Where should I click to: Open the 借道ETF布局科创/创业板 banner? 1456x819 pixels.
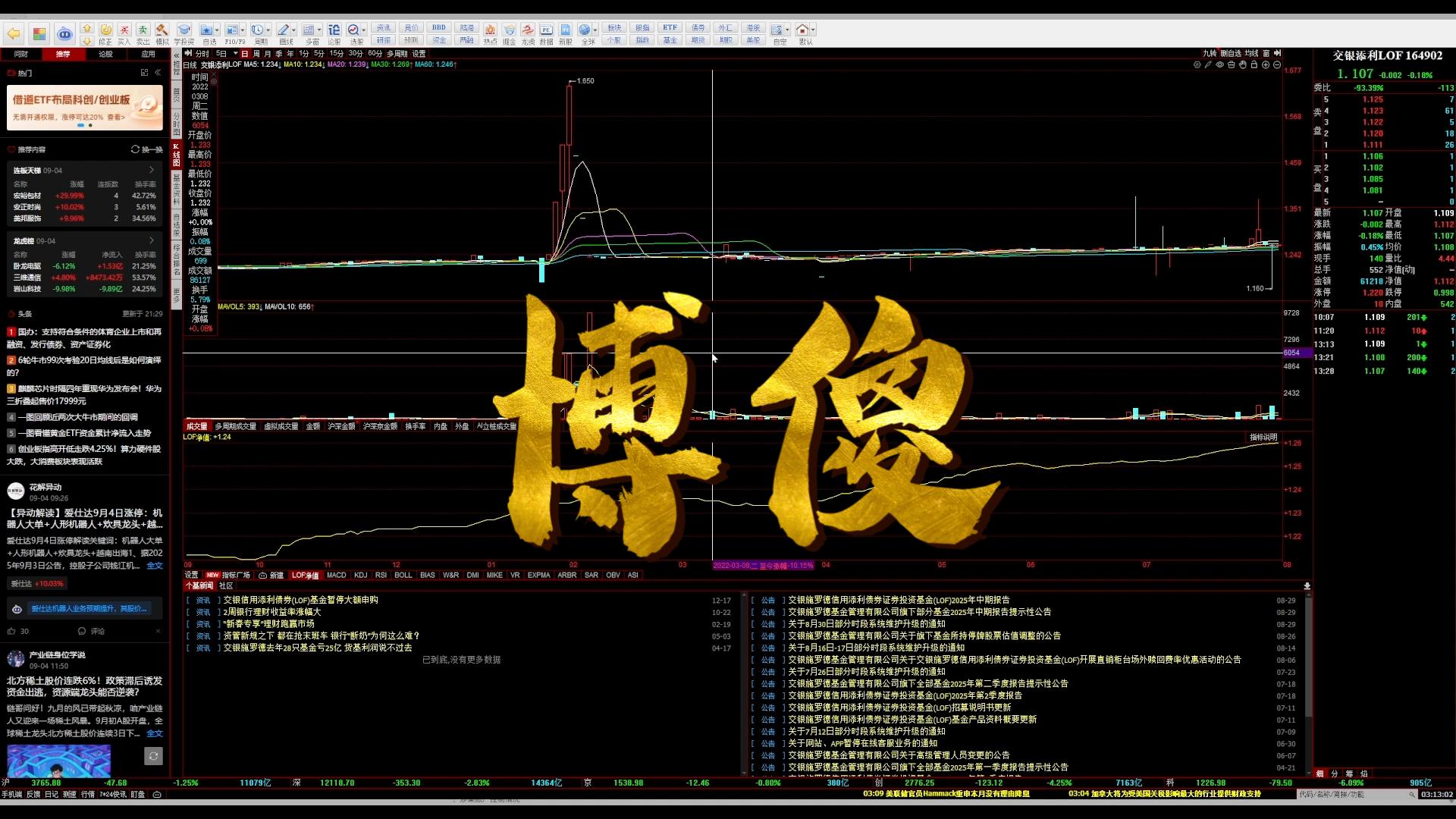click(x=85, y=107)
